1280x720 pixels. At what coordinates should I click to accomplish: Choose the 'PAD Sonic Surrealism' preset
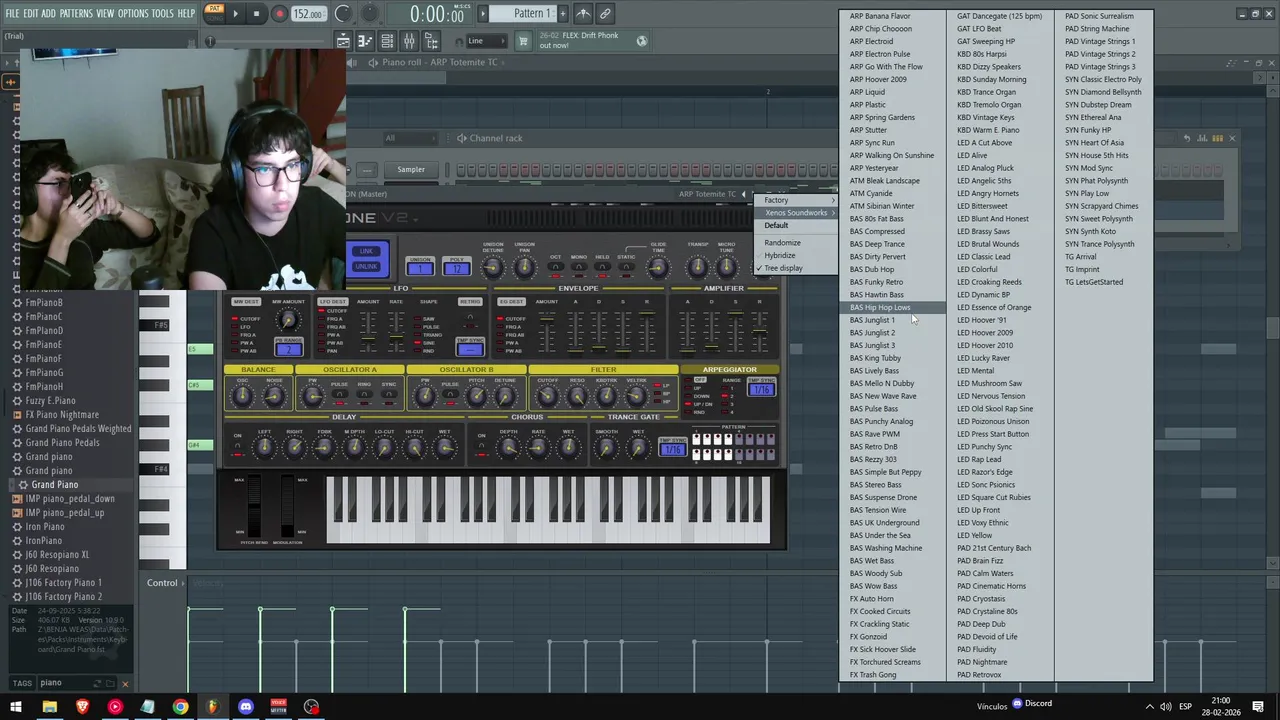pos(1103,16)
